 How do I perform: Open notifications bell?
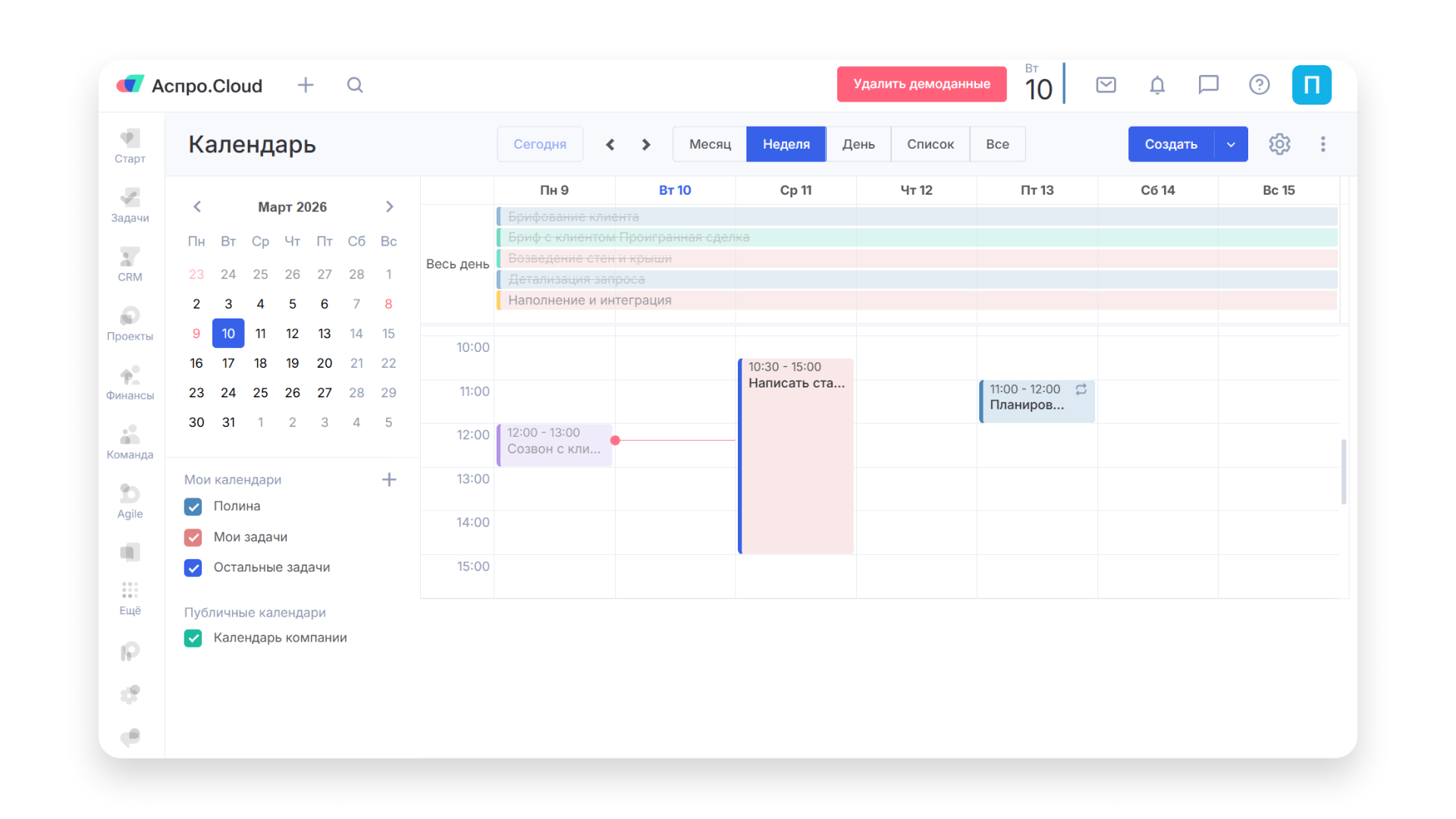[x=1156, y=85]
